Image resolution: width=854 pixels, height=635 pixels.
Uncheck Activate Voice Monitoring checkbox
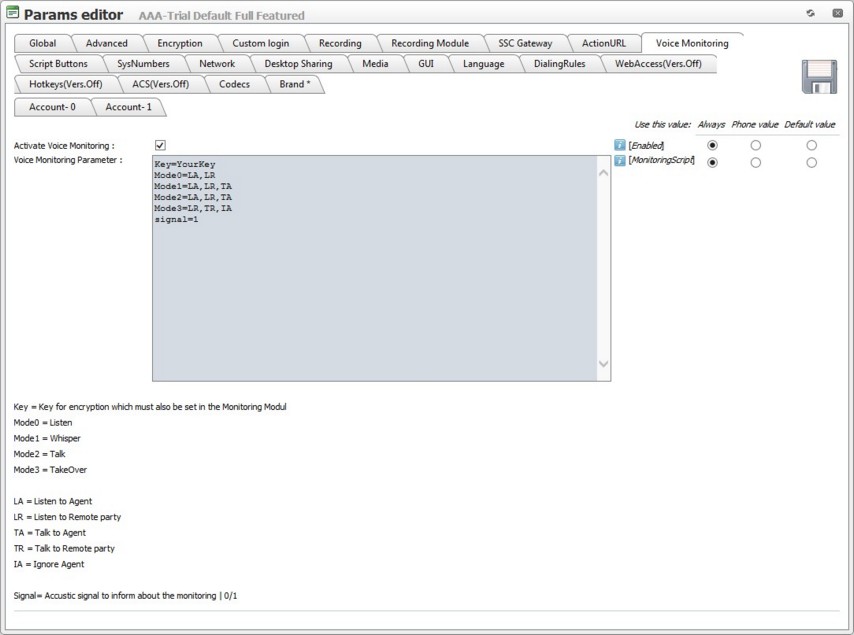pyautogui.click(x=160, y=145)
